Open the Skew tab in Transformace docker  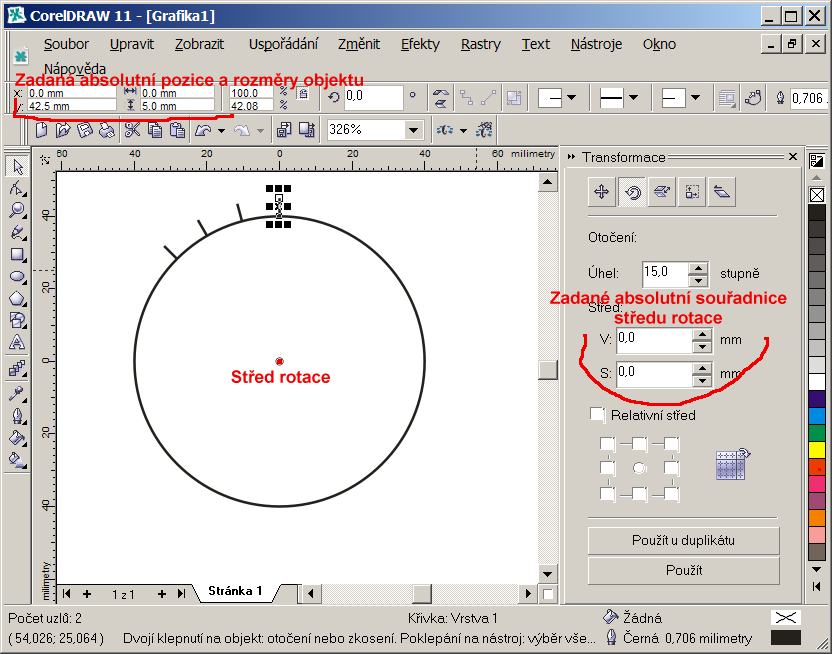click(x=722, y=191)
